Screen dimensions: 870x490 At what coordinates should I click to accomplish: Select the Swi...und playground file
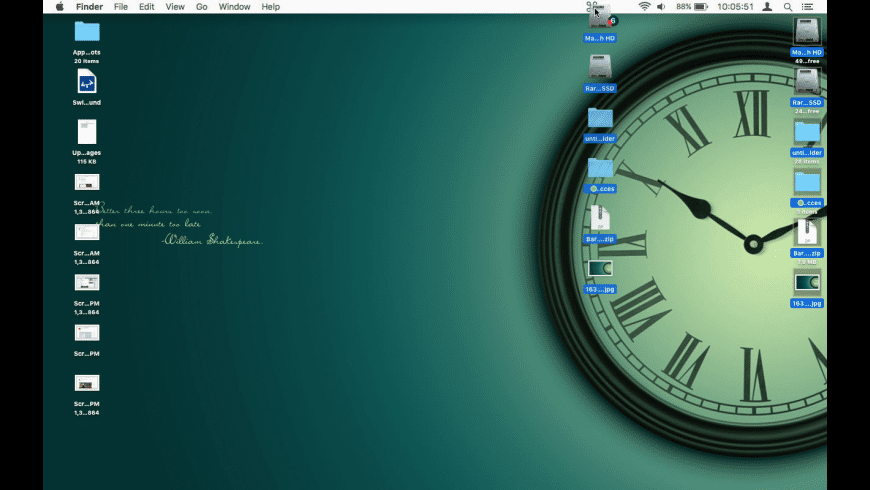(x=87, y=82)
